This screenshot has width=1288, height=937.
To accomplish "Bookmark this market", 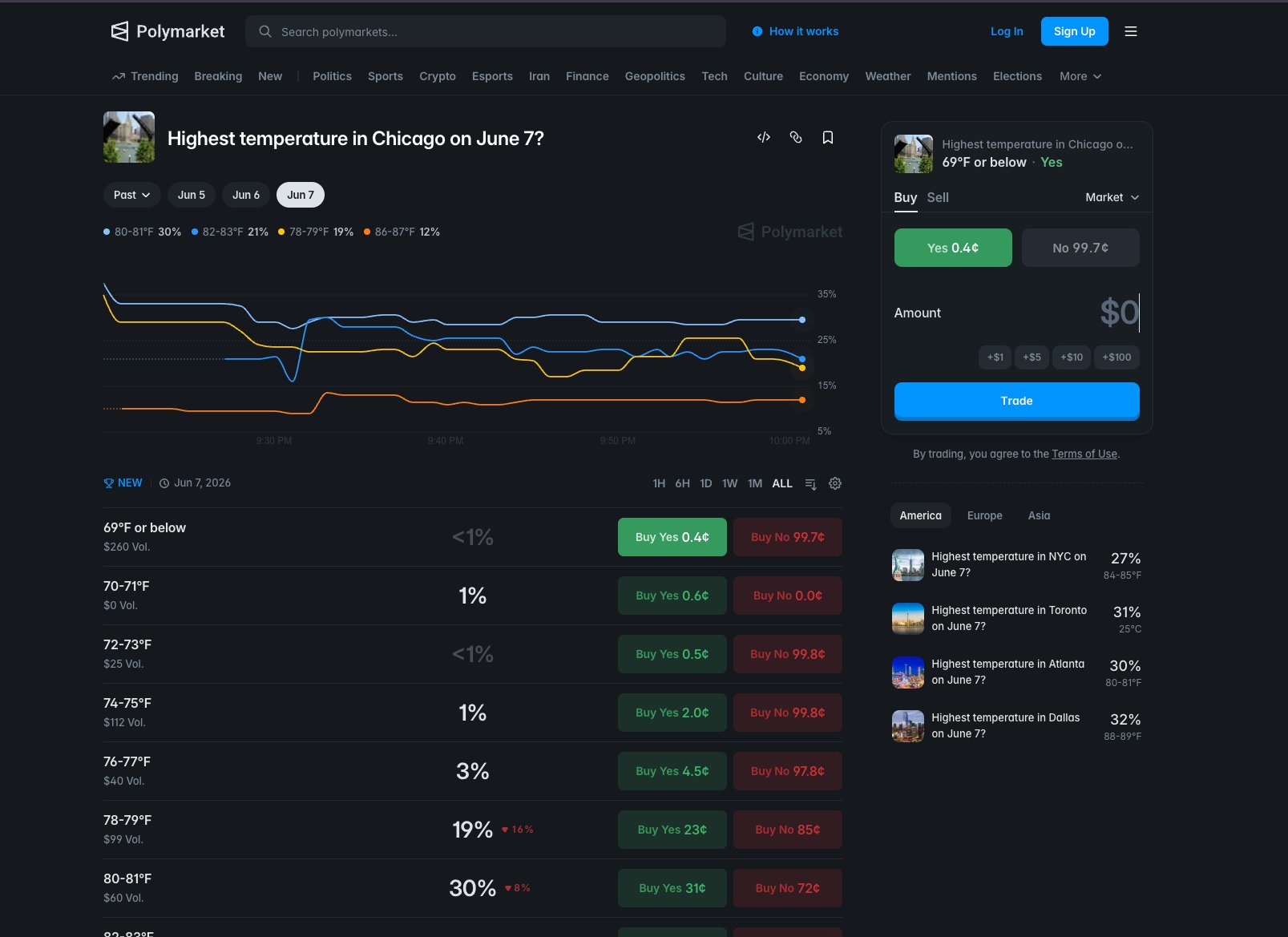I will [828, 137].
